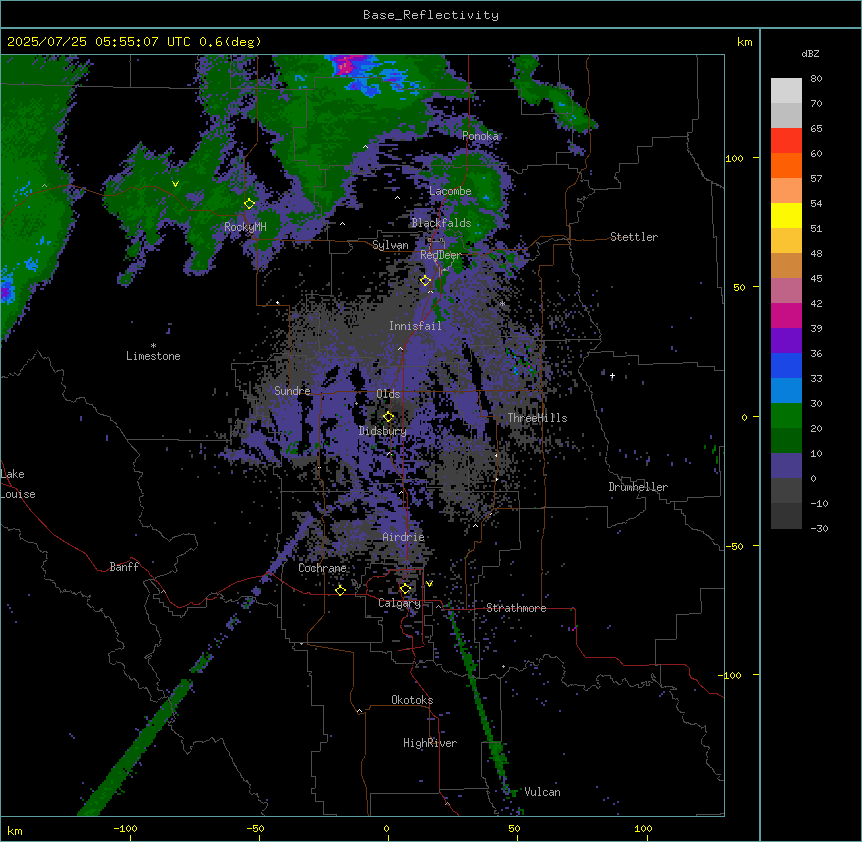862x842 pixels.
Task: Select the red 60-65 dBZ legend color
Action: click(x=786, y=141)
